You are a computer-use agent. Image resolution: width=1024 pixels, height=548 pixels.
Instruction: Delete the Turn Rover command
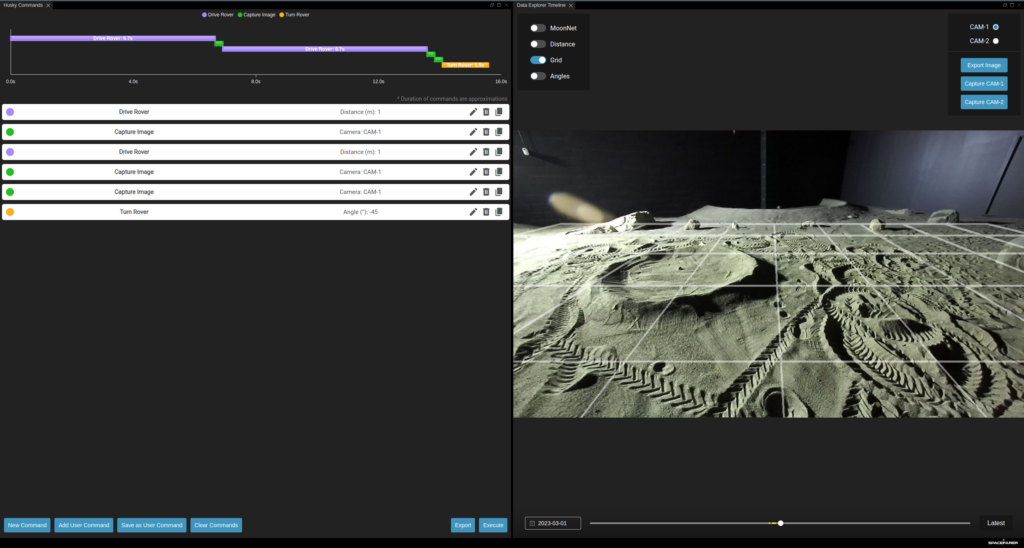point(486,212)
